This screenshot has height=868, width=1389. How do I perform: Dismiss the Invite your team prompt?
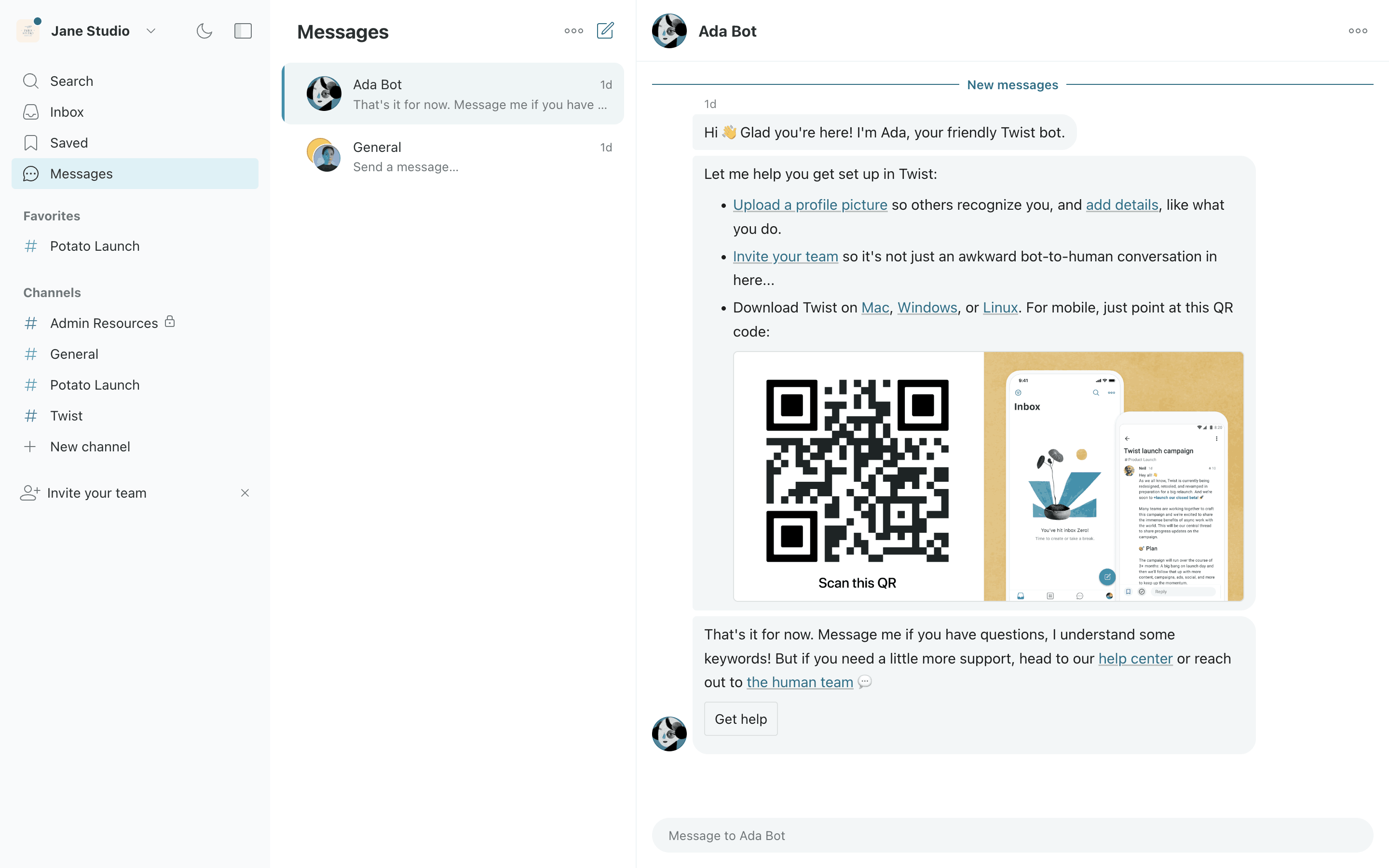245,492
